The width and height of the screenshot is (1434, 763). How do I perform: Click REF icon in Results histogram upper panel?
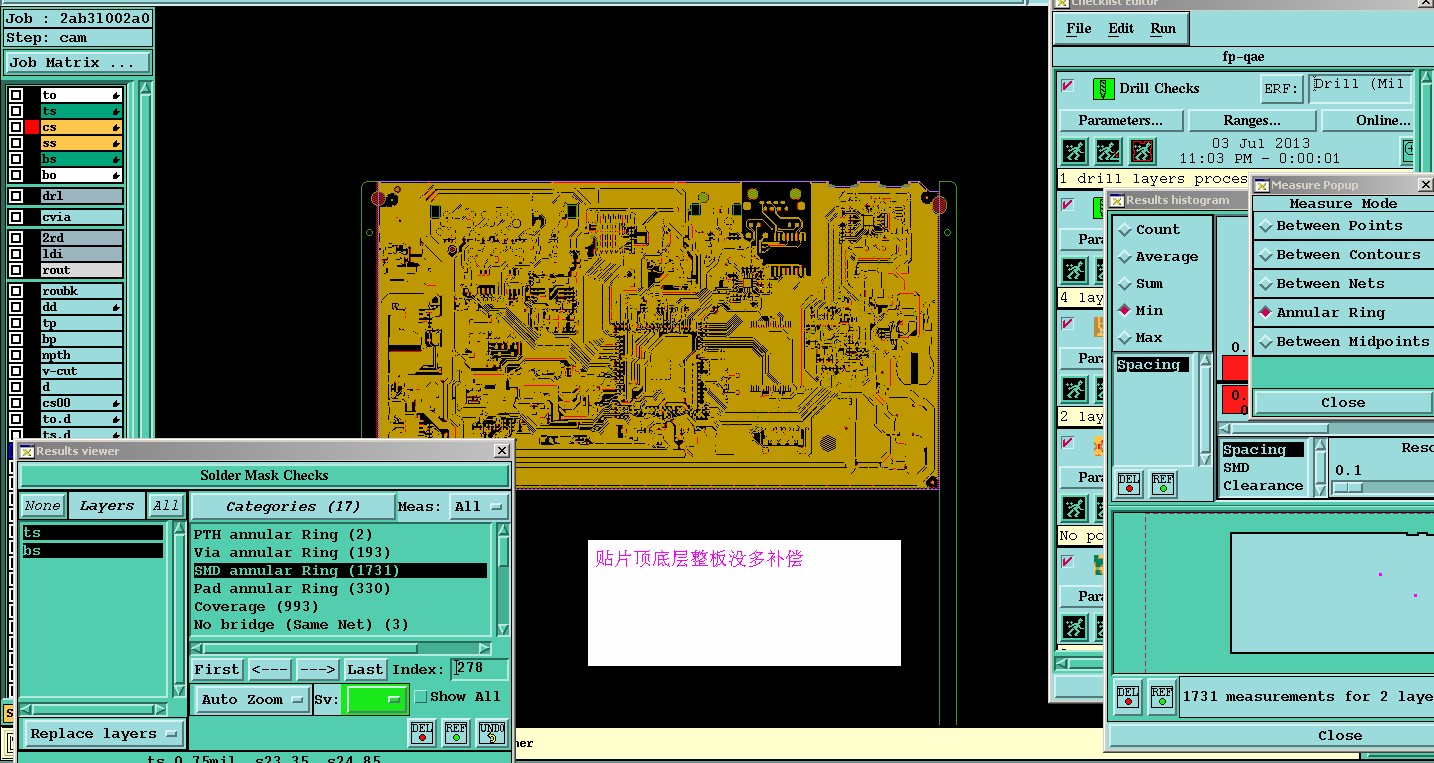pos(1162,484)
